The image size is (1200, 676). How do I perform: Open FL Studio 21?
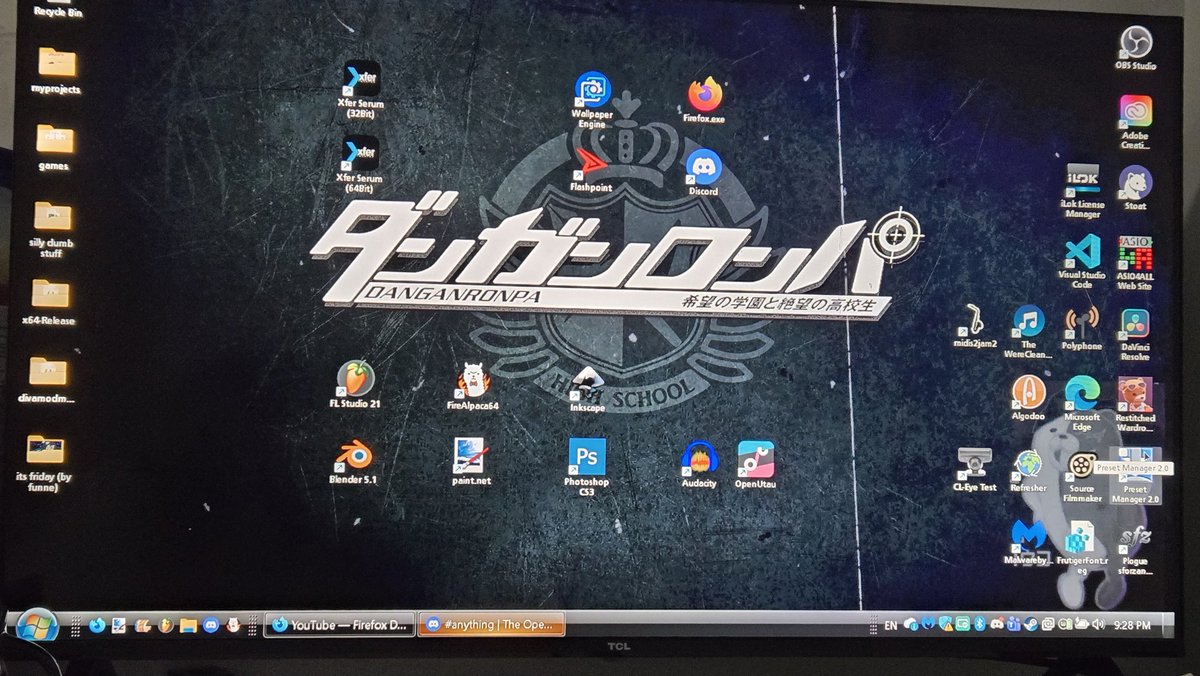(x=354, y=385)
